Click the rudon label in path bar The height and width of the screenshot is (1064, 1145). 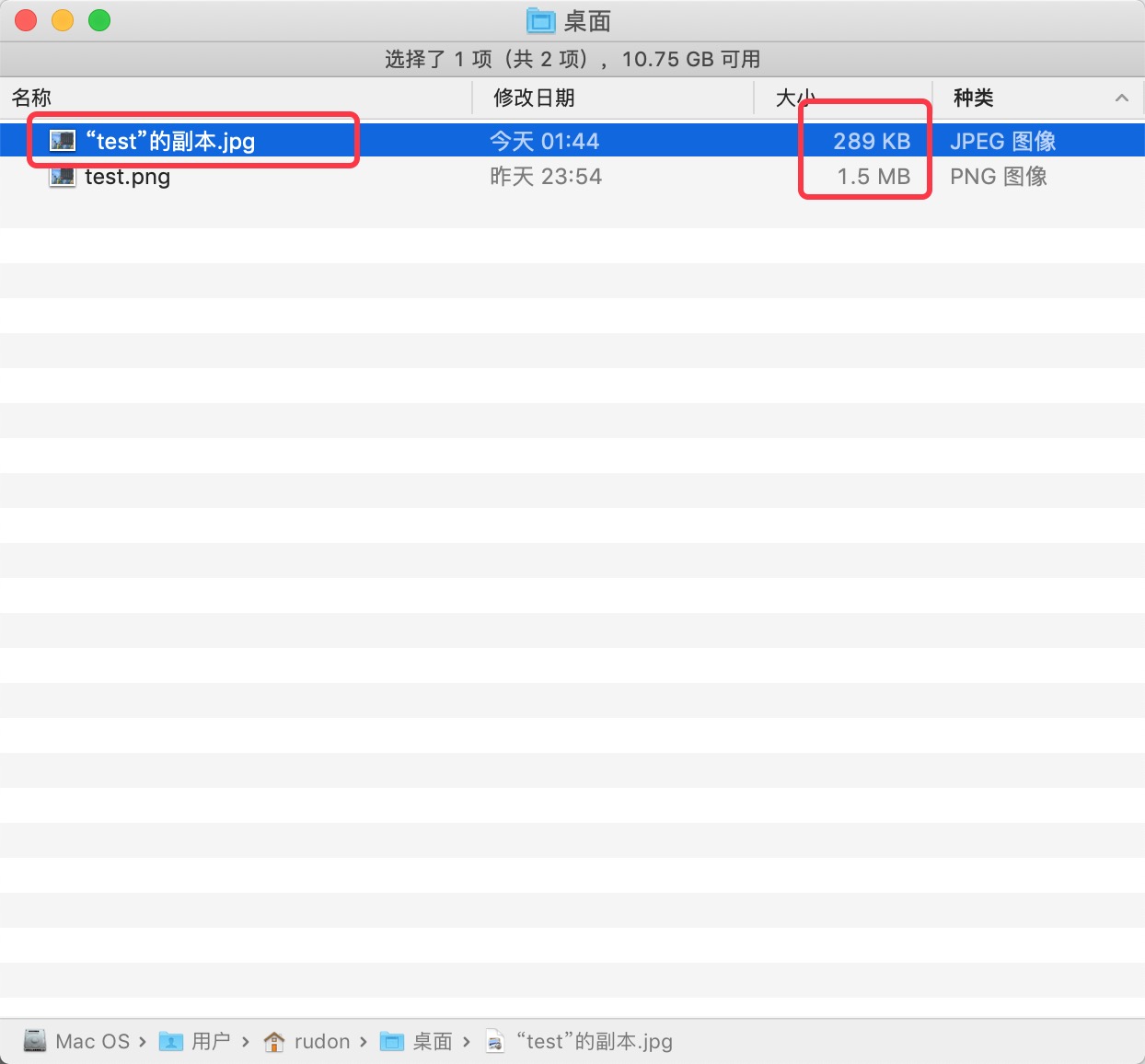tap(323, 1041)
